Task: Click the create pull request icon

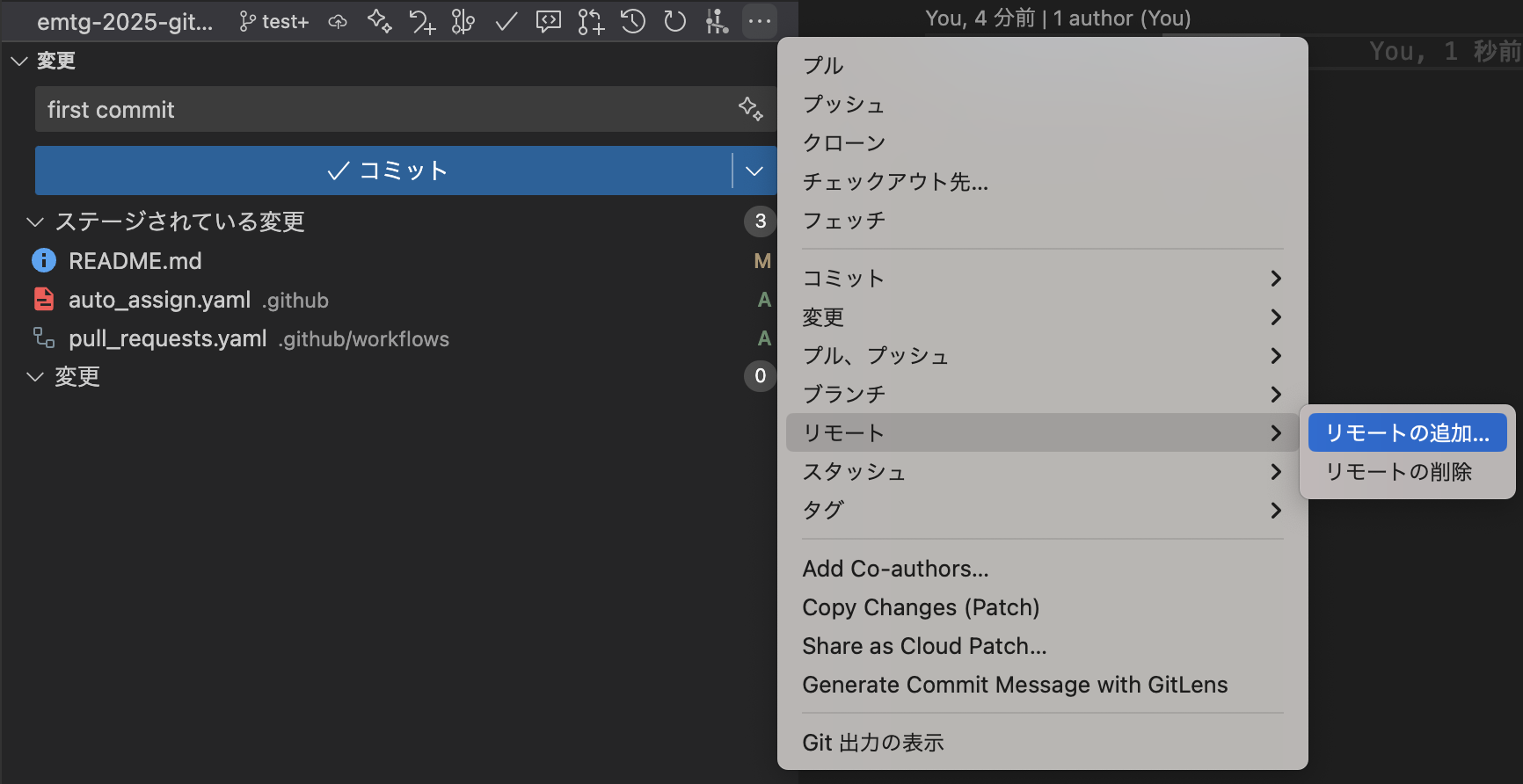Action: pos(590,21)
